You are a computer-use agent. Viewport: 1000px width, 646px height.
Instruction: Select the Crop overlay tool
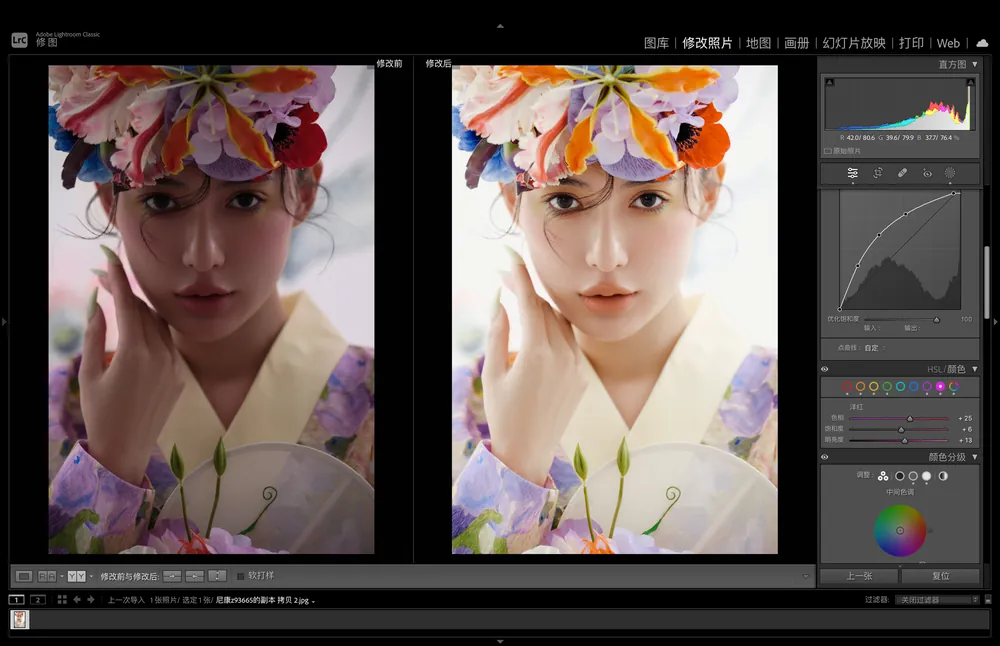coord(877,173)
